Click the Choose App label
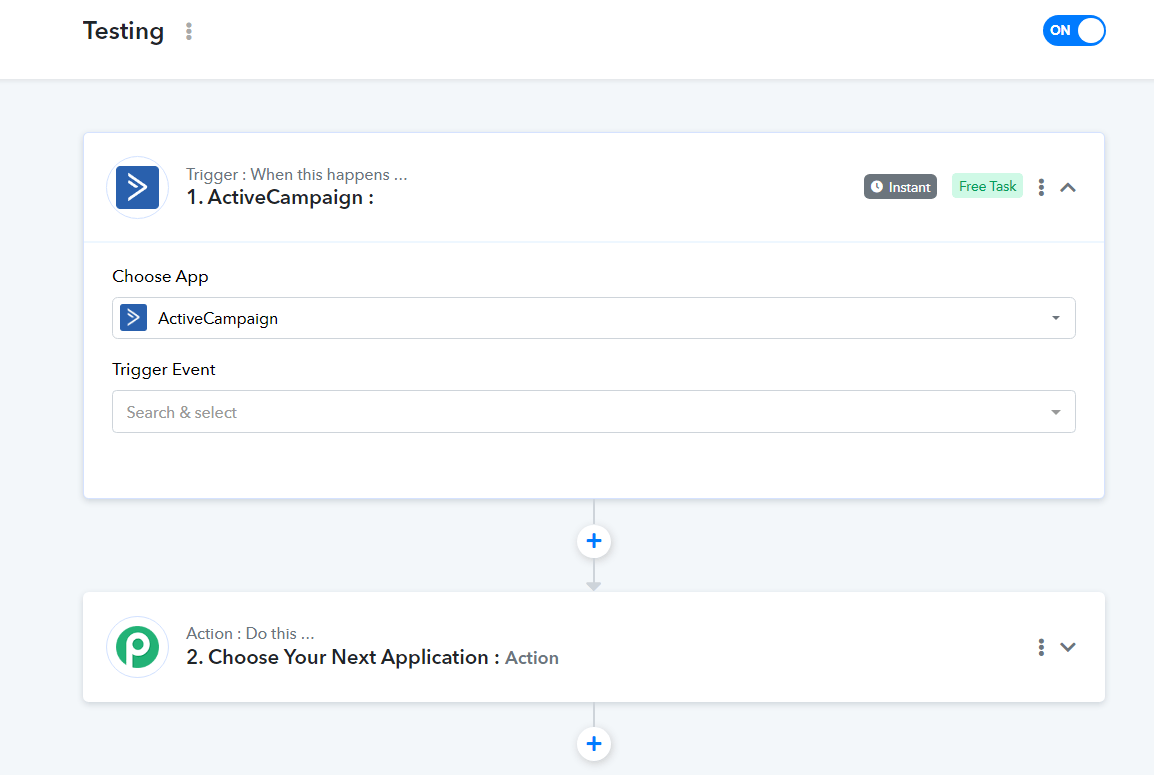1154x775 pixels. (160, 277)
